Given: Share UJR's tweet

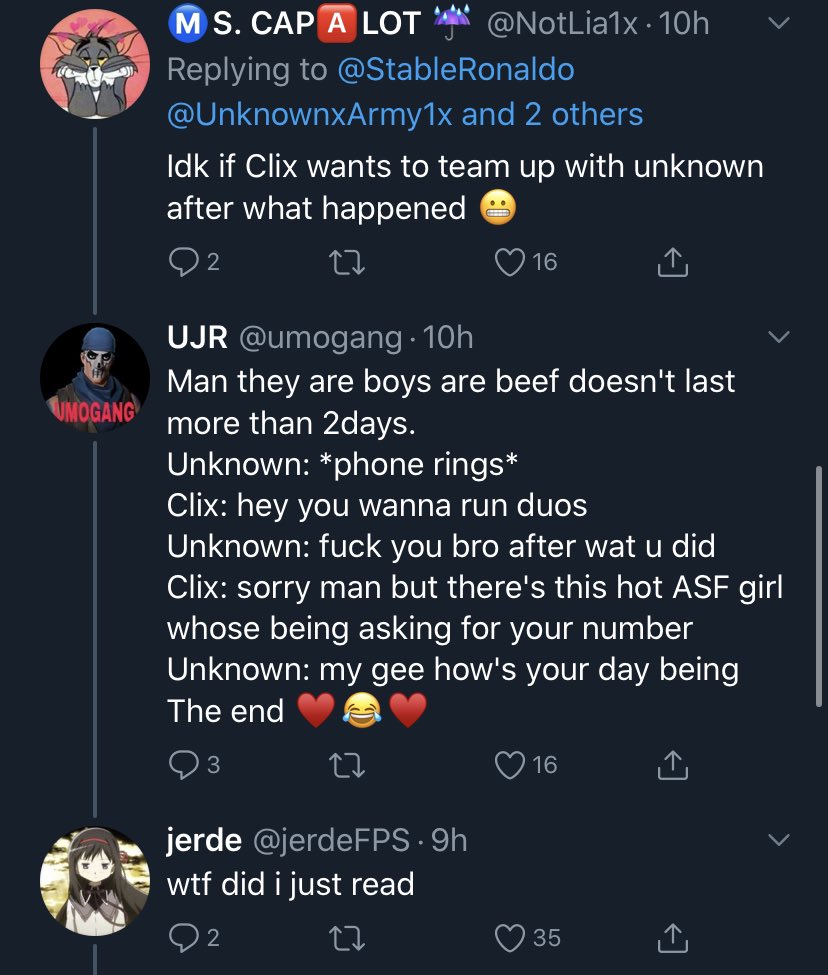Looking at the screenshot, I should click(672, 765).
